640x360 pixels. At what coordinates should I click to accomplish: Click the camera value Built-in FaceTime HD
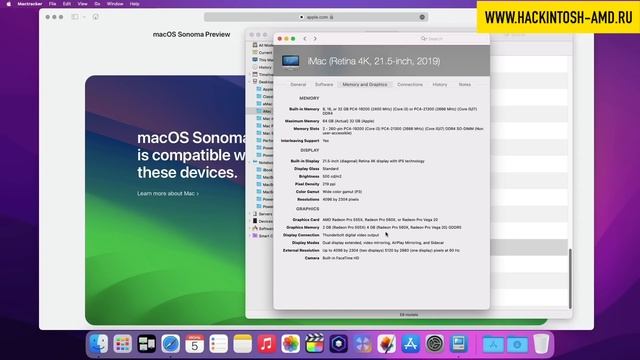pos(341,258)
